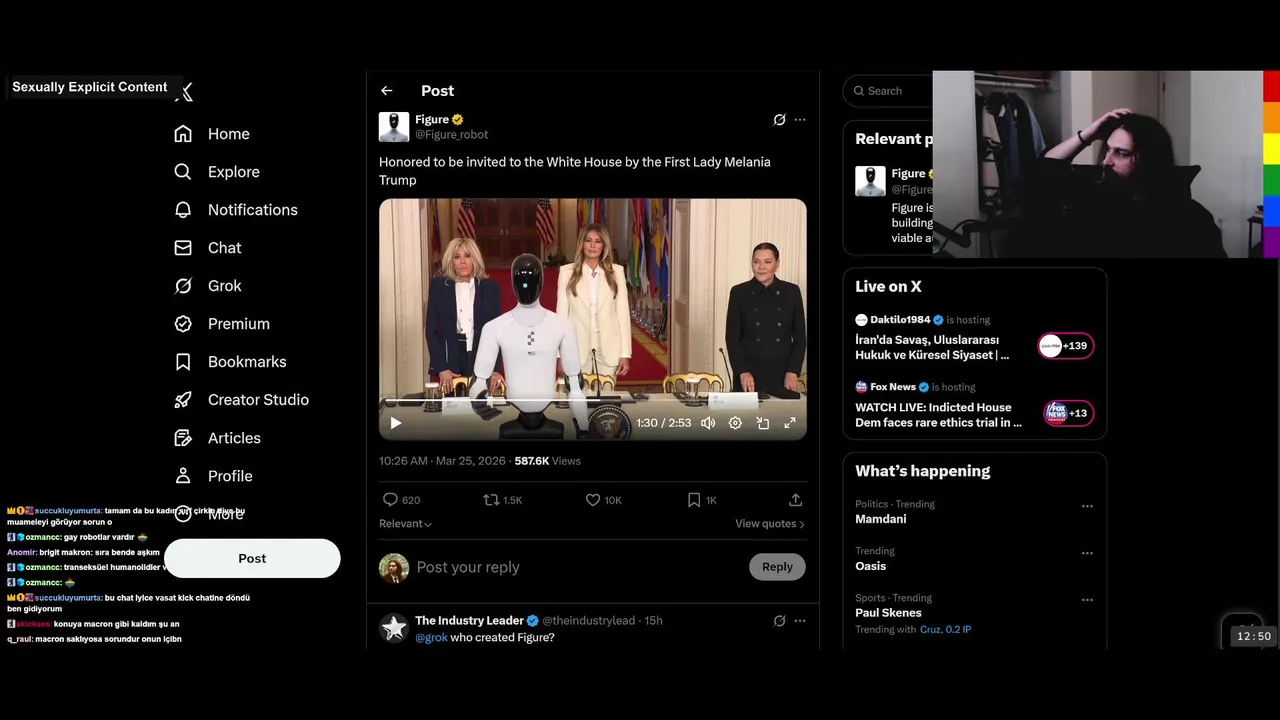
Task: Click the Bookmarks ribbon icon
Action: click(183, 362)
